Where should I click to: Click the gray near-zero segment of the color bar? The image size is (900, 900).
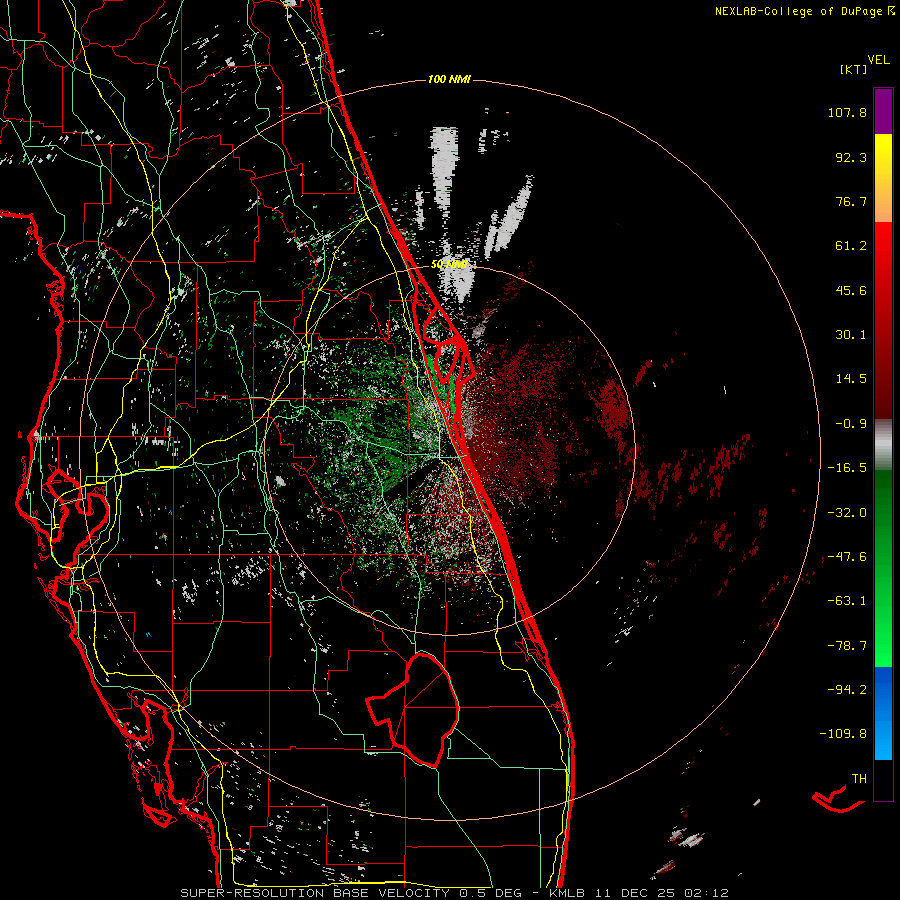coord(883,445)
